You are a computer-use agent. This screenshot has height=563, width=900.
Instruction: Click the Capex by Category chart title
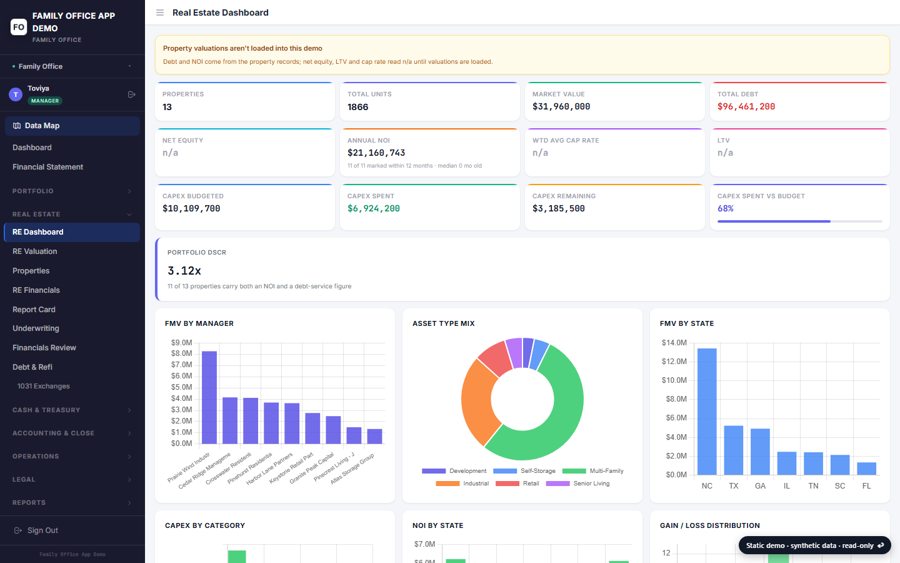coord(205,526)
